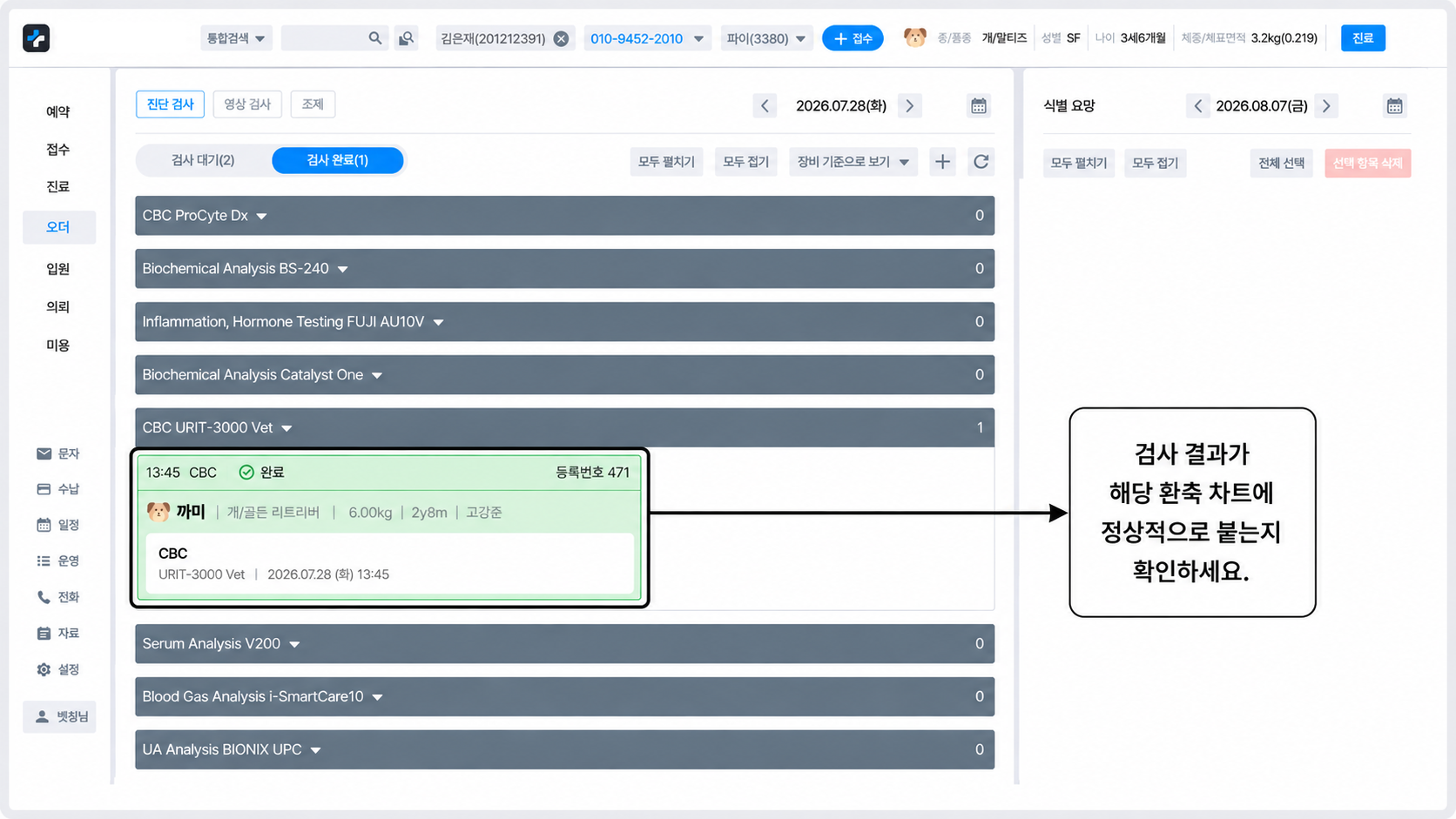Expand Serum Analysis V200 section
Viewport: 1456px width, 819px height.
click(x=564, y=644)
